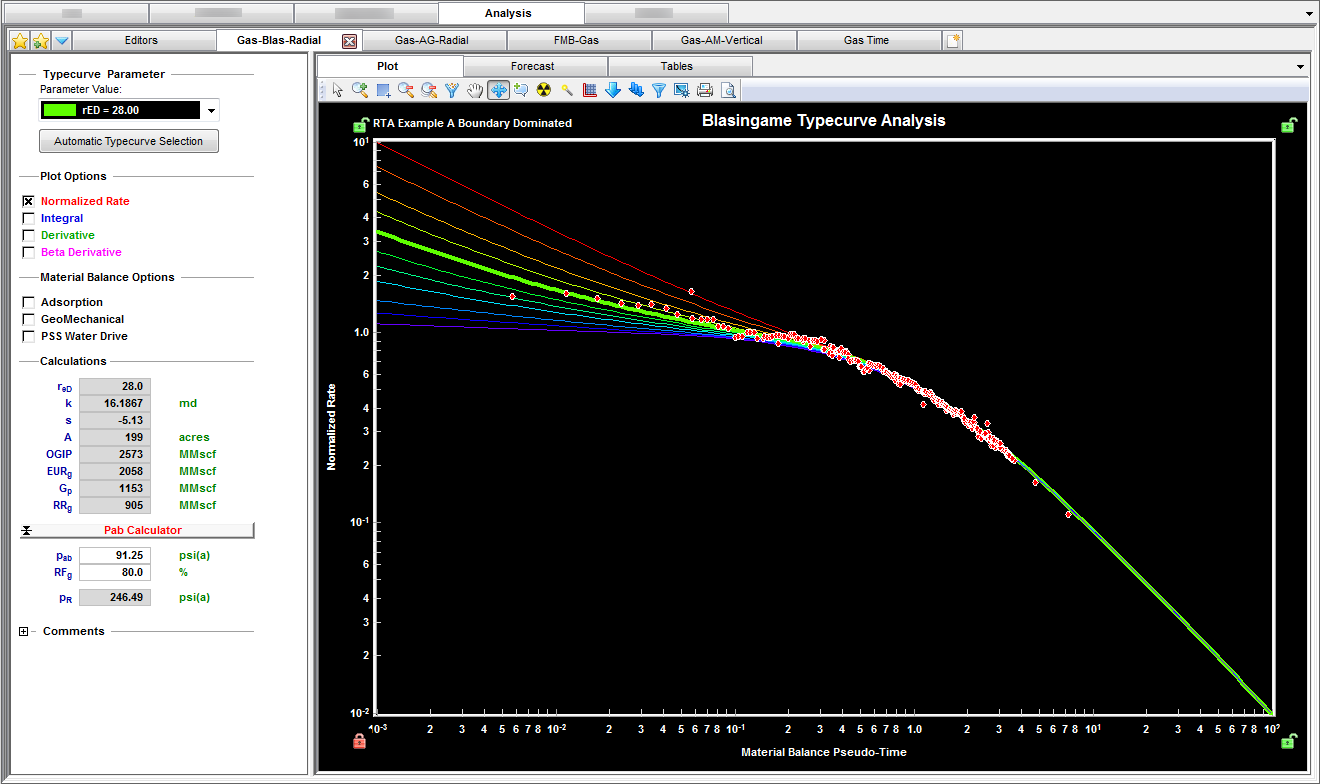Screen dimensions: 1320x784
Task: Enable the Beta Derivative plot option
Action: [x=28, y=252]
